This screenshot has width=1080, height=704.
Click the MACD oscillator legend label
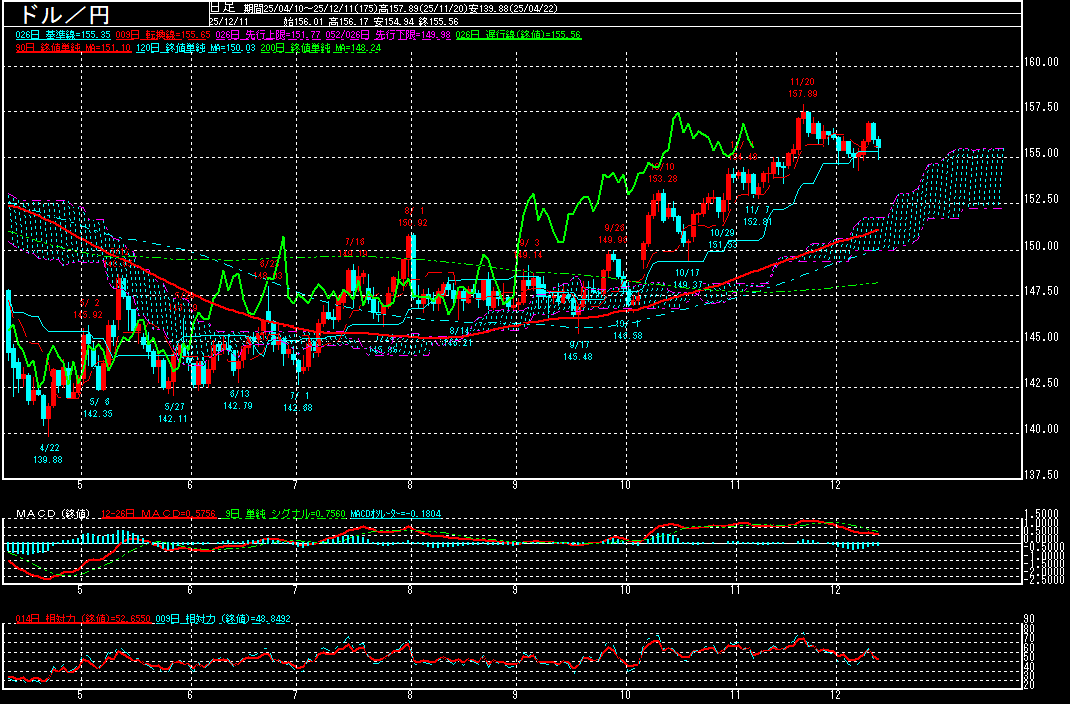[x=395, y=513]
